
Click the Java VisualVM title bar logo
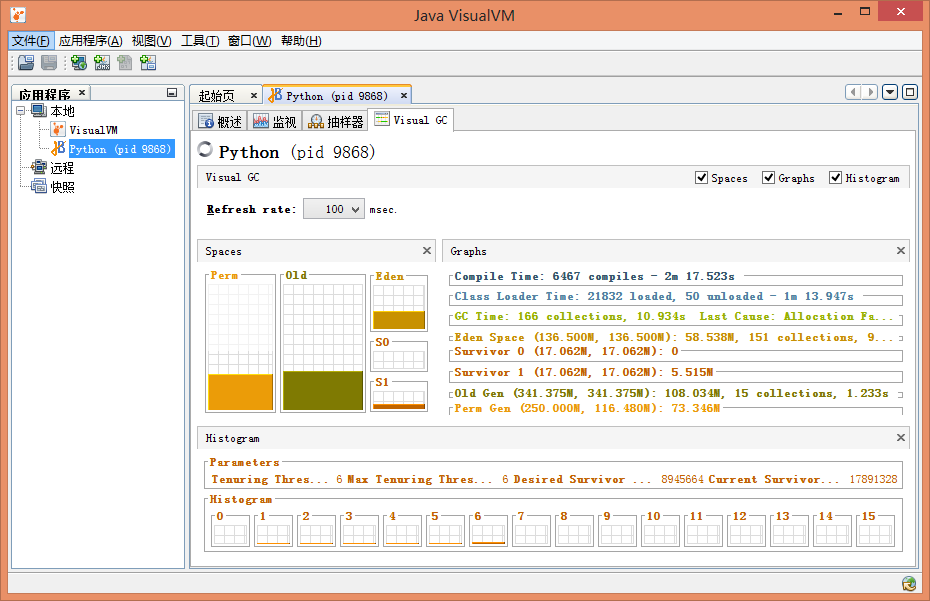[18, 15]
